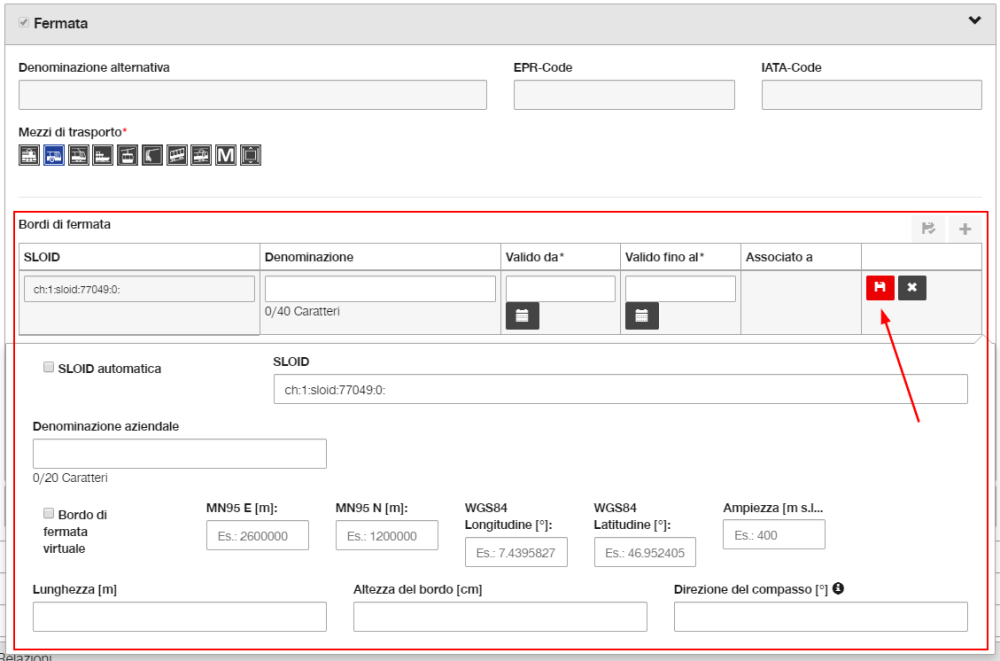Click the Lunghezza [m] field

[180, 617]
